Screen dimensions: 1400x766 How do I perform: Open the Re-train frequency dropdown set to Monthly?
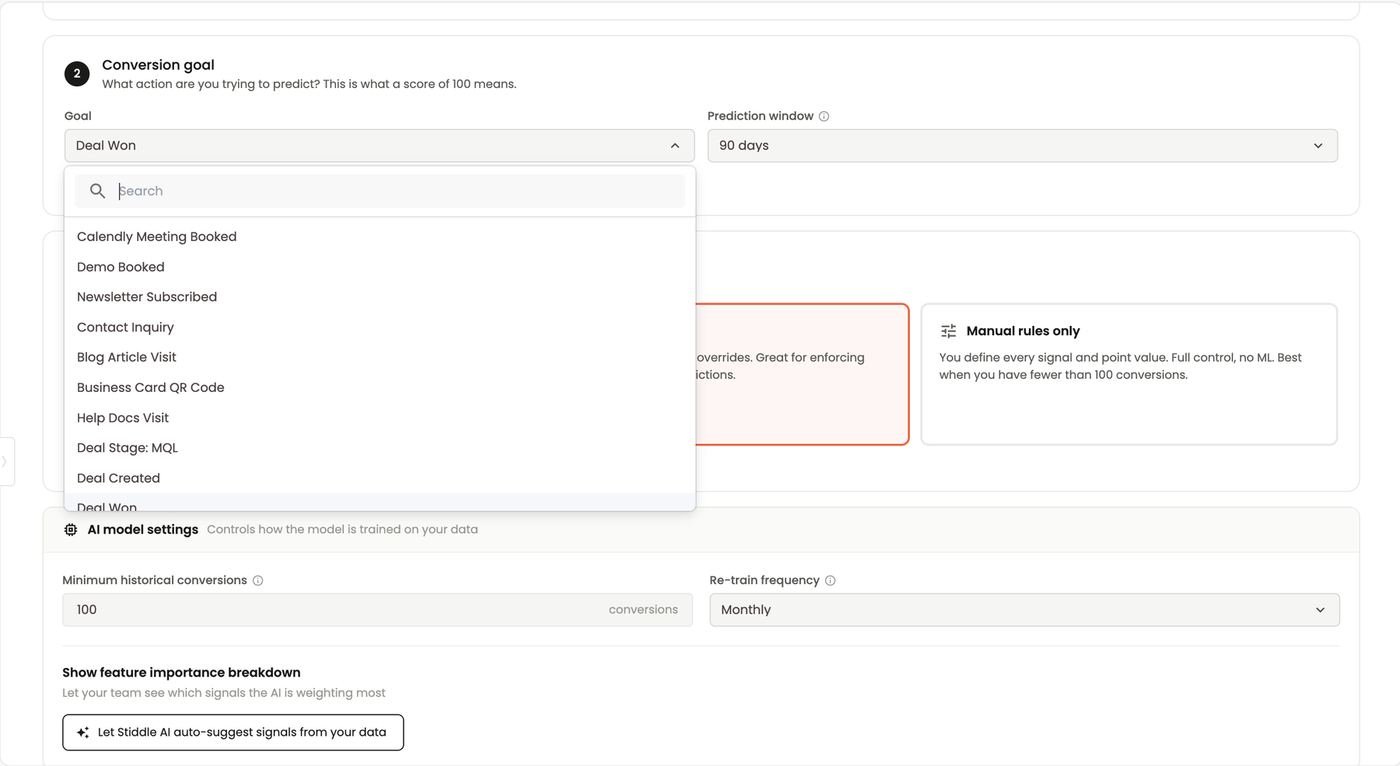pos(1024,610)
